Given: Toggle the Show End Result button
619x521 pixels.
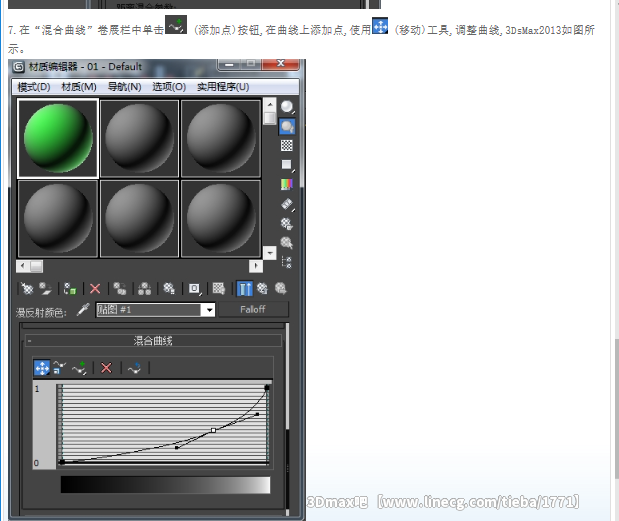Looking at the screenshot, I should (244, 289).
